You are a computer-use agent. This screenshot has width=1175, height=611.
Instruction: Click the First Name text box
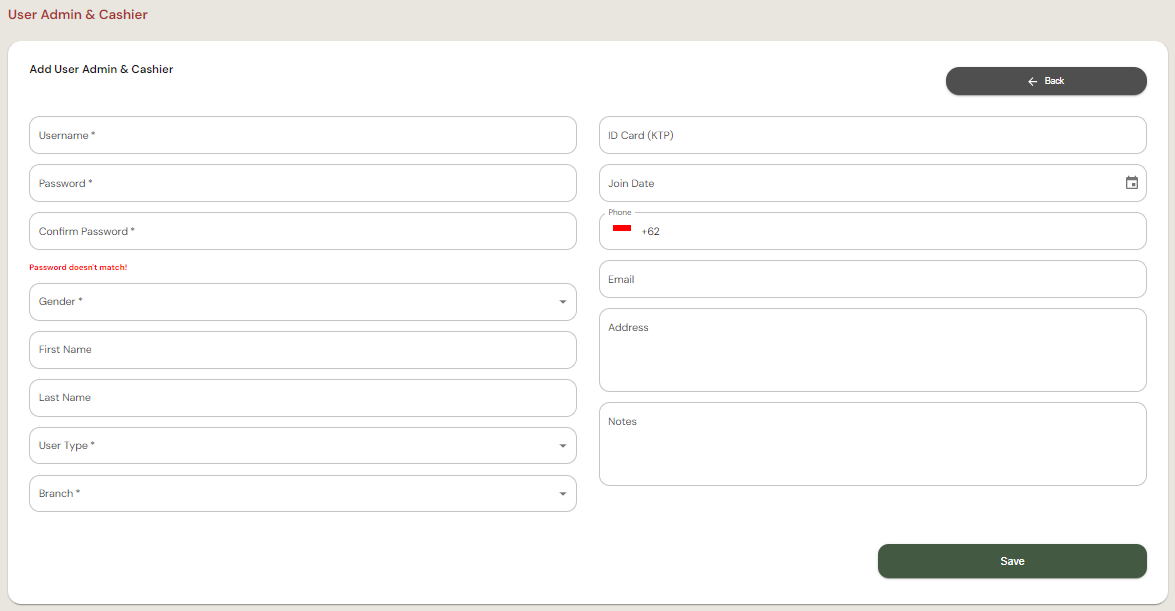pos(302,350)
